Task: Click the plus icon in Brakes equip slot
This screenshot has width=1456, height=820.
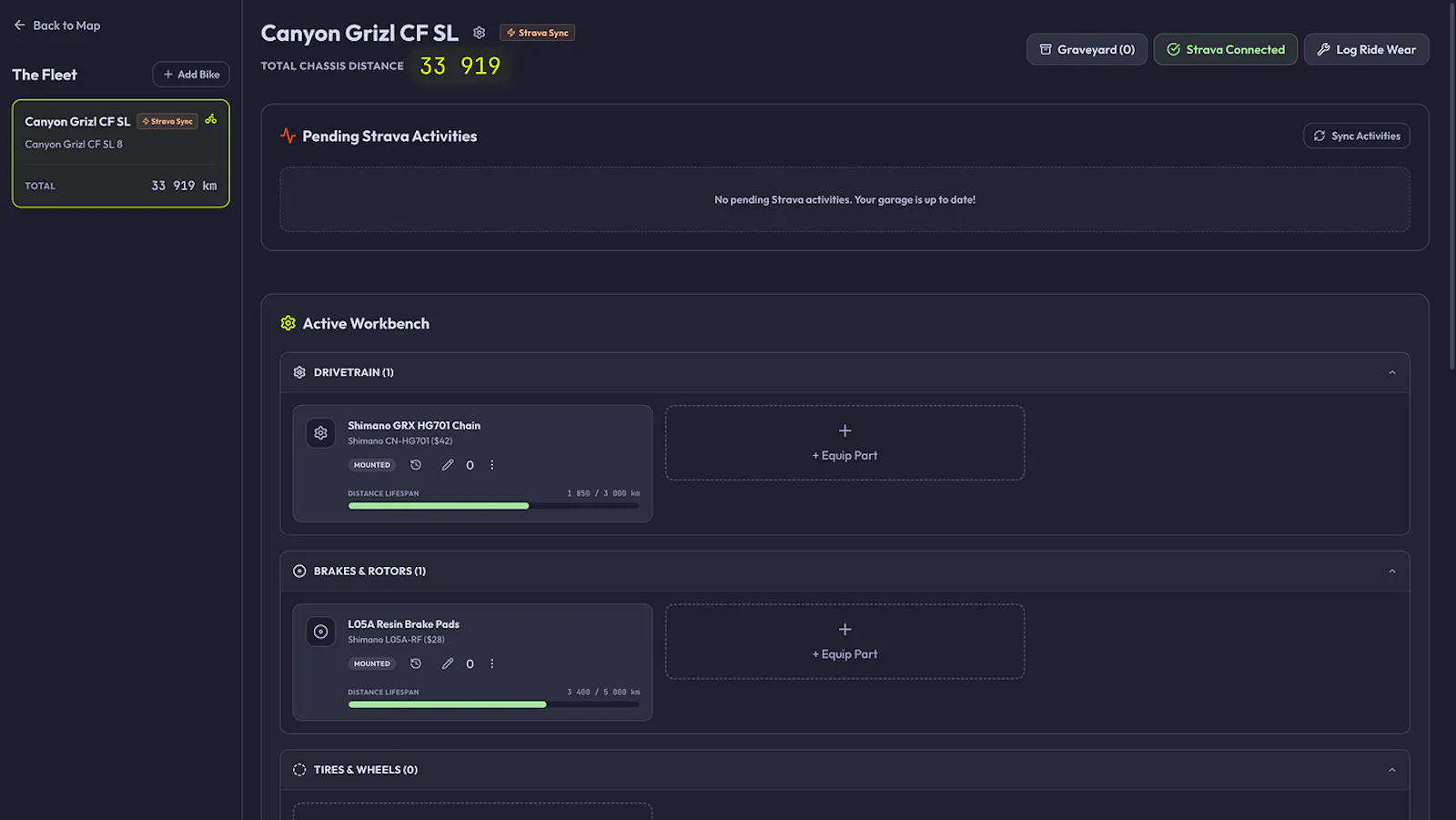Action: click(844, 629)
